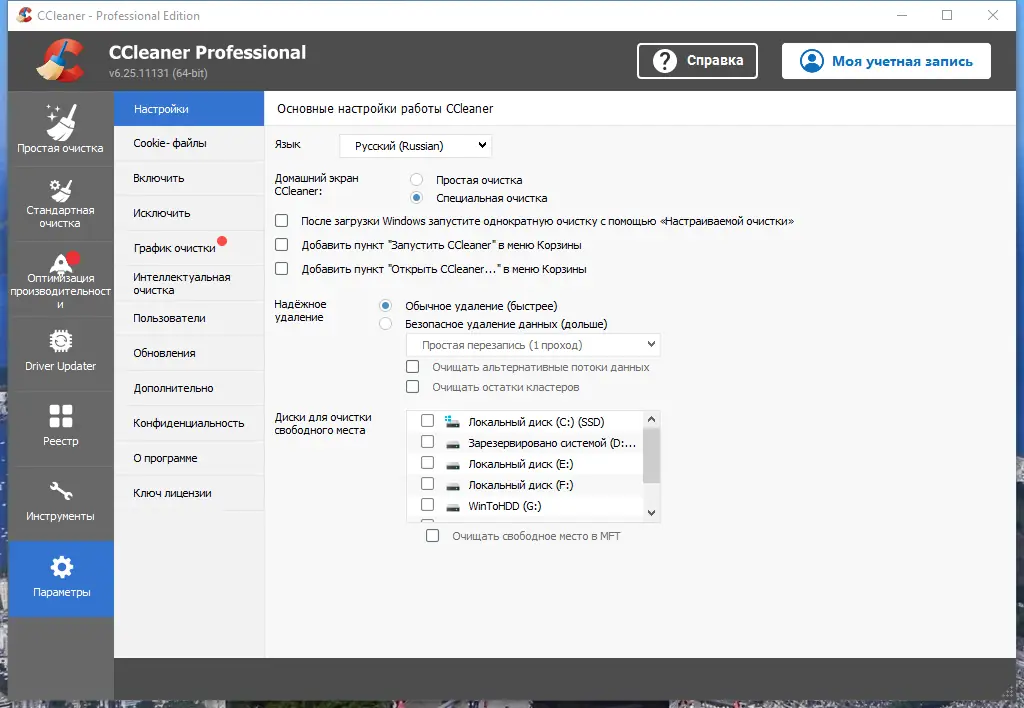
Task: Open the Конфиденциальность section
Action: (189, 423)
